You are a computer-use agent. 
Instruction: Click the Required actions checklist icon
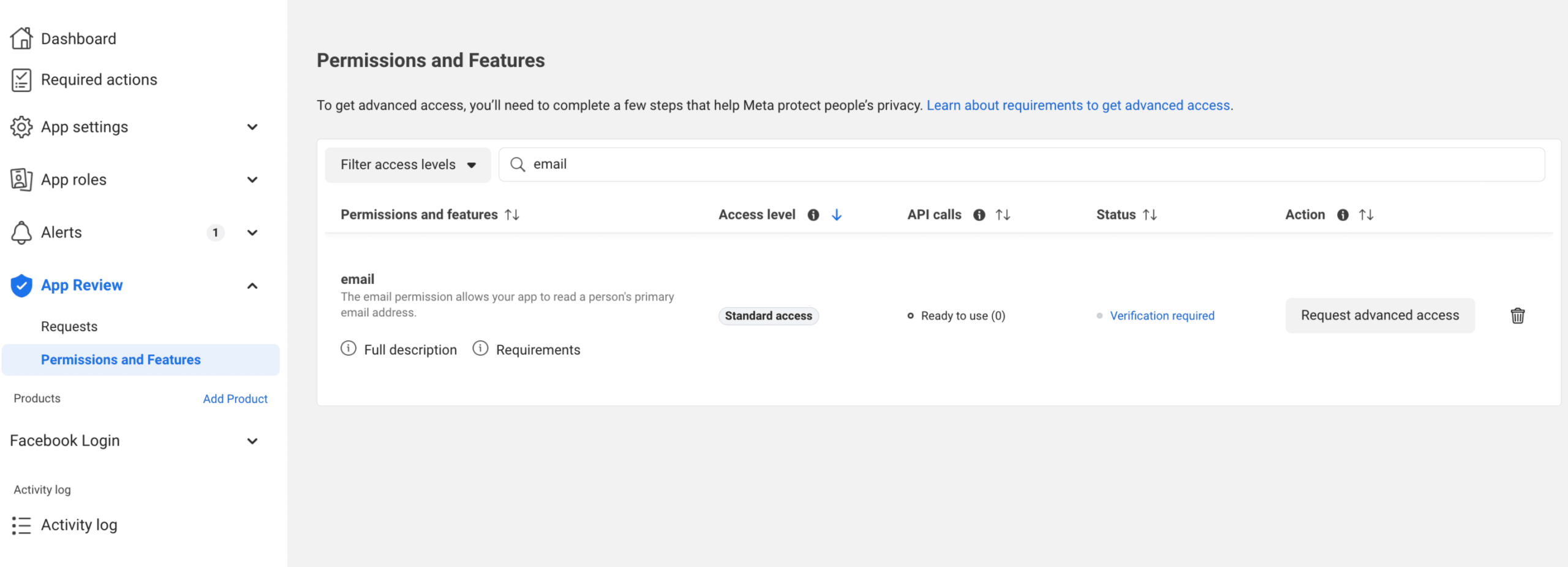tap(21, 80)
